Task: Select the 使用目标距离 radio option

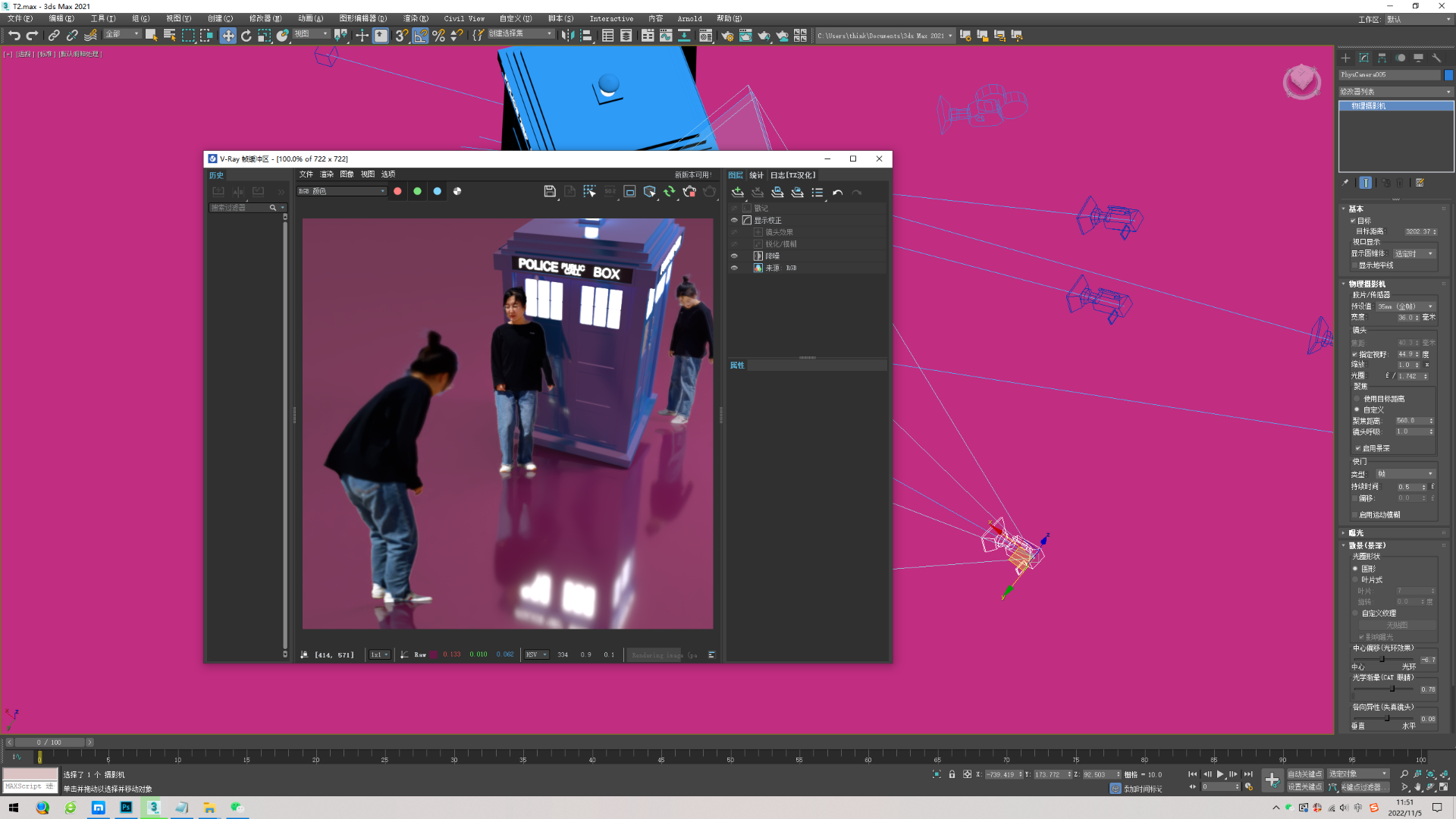Action: coord(1357,399)
